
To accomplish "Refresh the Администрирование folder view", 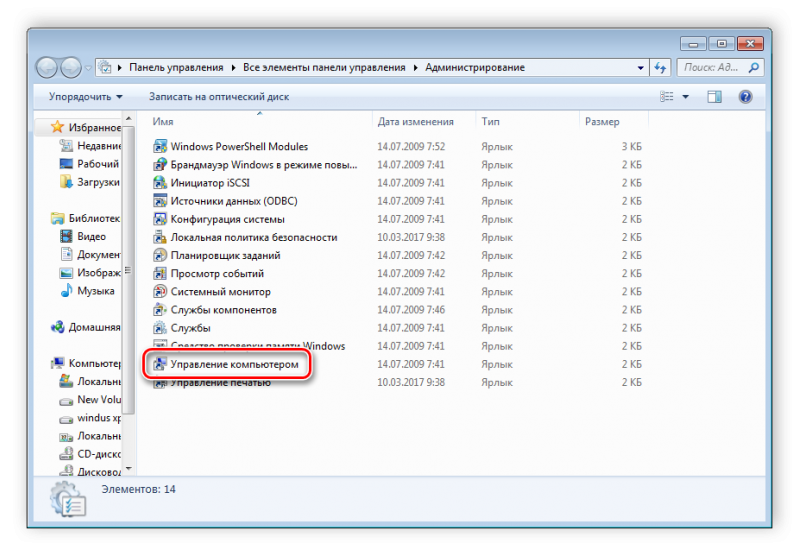I will (x=661, y=67).
